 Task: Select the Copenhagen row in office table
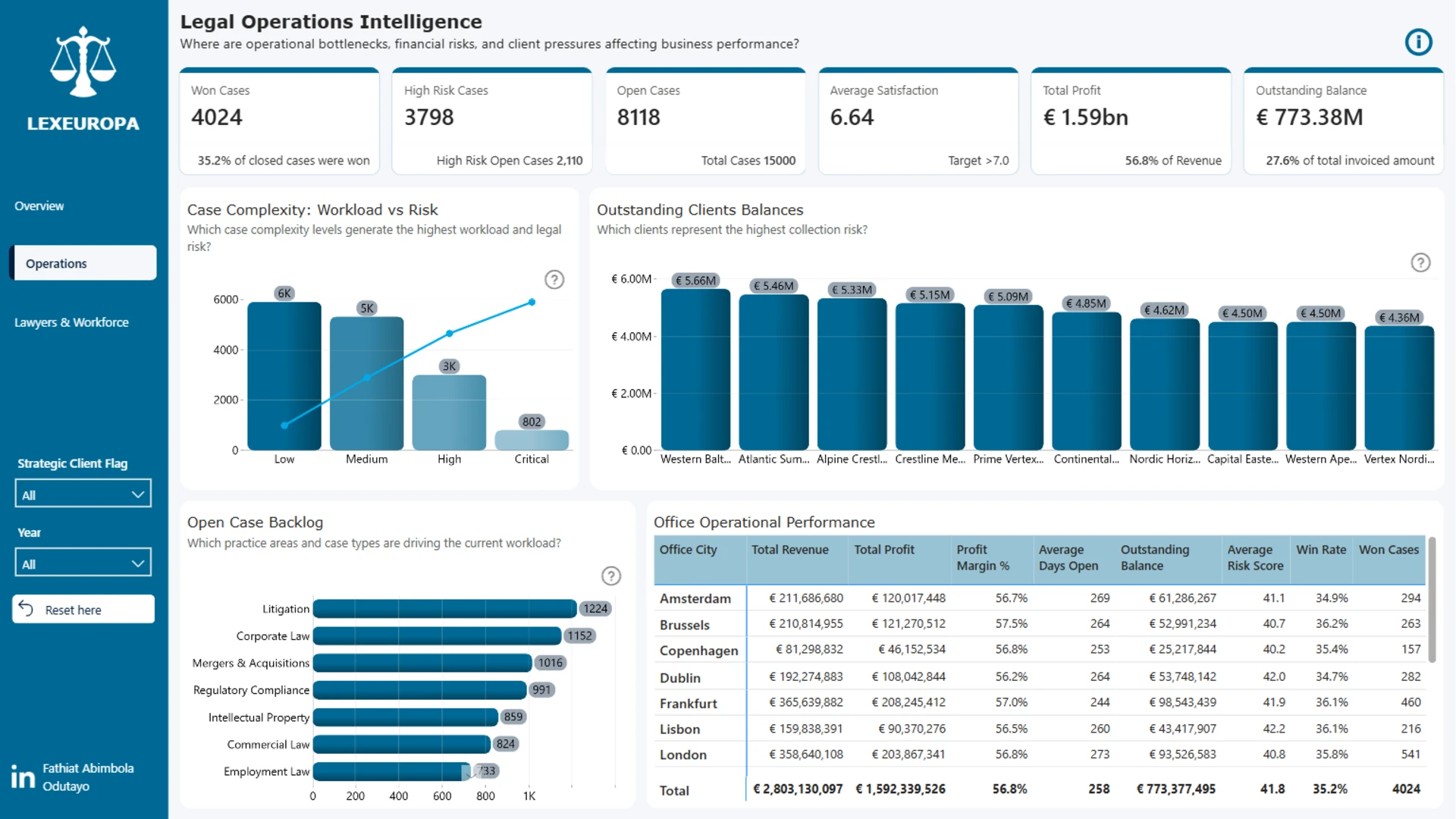click(x=1040, y=650)
